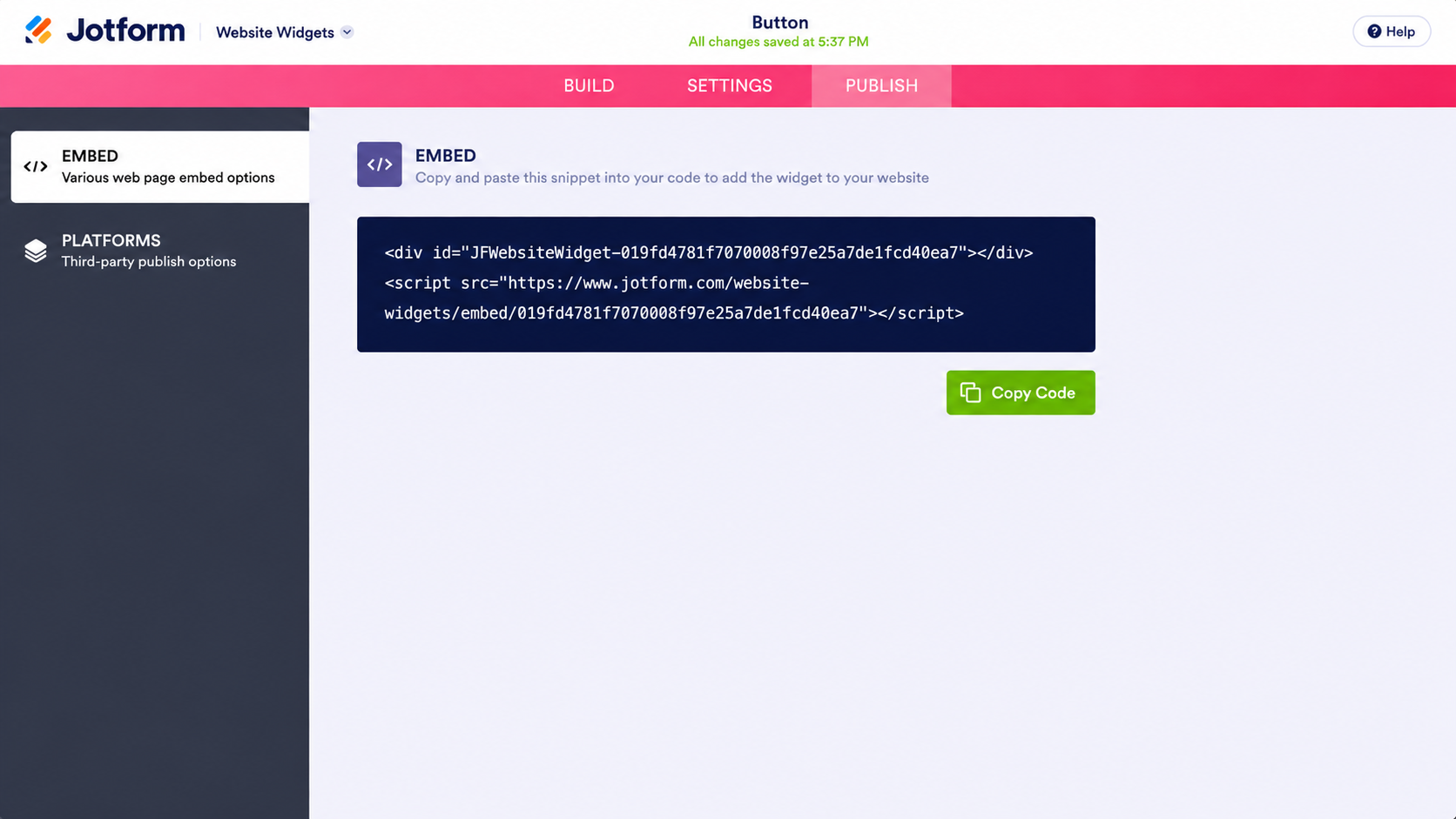Click the Jotform logo icon
Image resolution: width=1456 pixels, height=819 pixels.
[38, 30]
